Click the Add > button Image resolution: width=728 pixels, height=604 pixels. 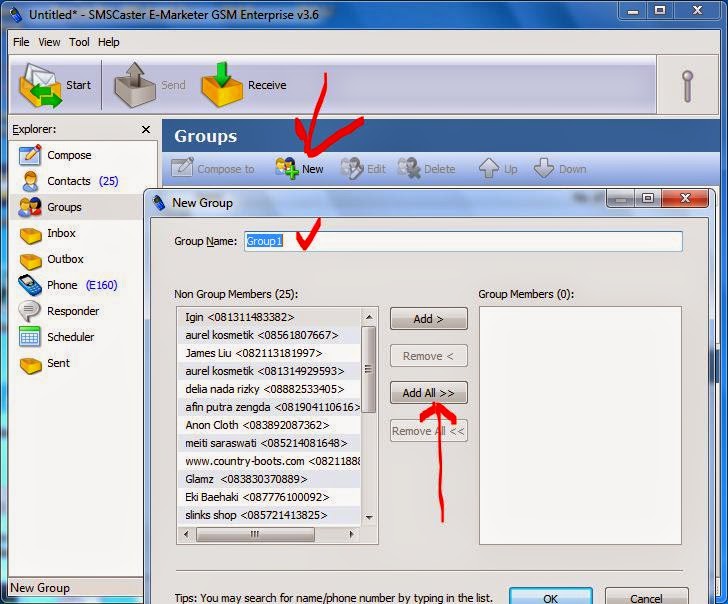click(429, 319)
